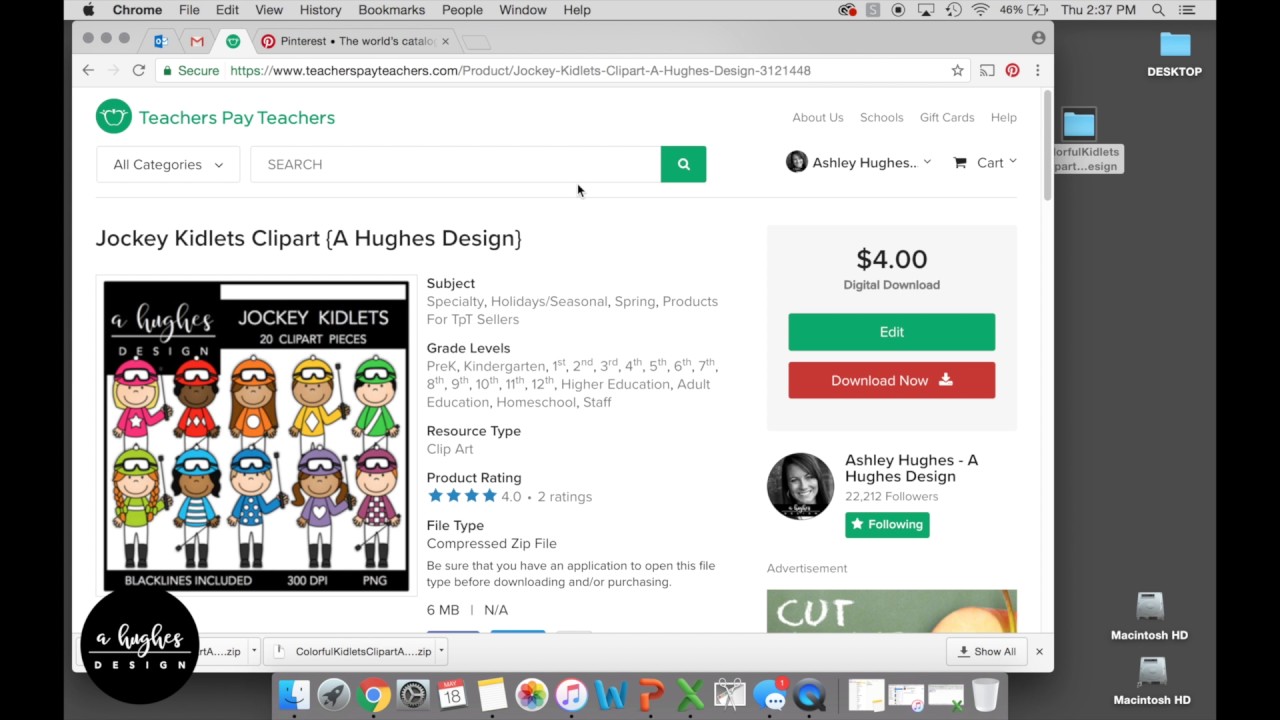Click Show All downloads button

point(987,651)
